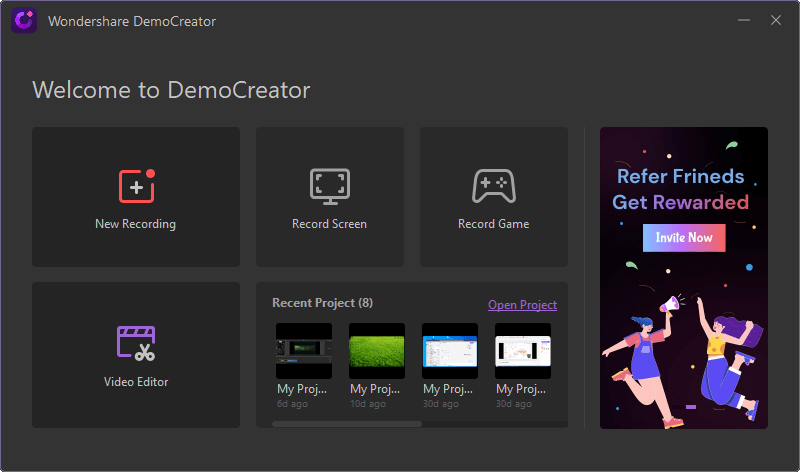This screenshot has width=800, height=472.
Task: Click the DemoCreator logo icon
Action: click(x=24, y=21)
